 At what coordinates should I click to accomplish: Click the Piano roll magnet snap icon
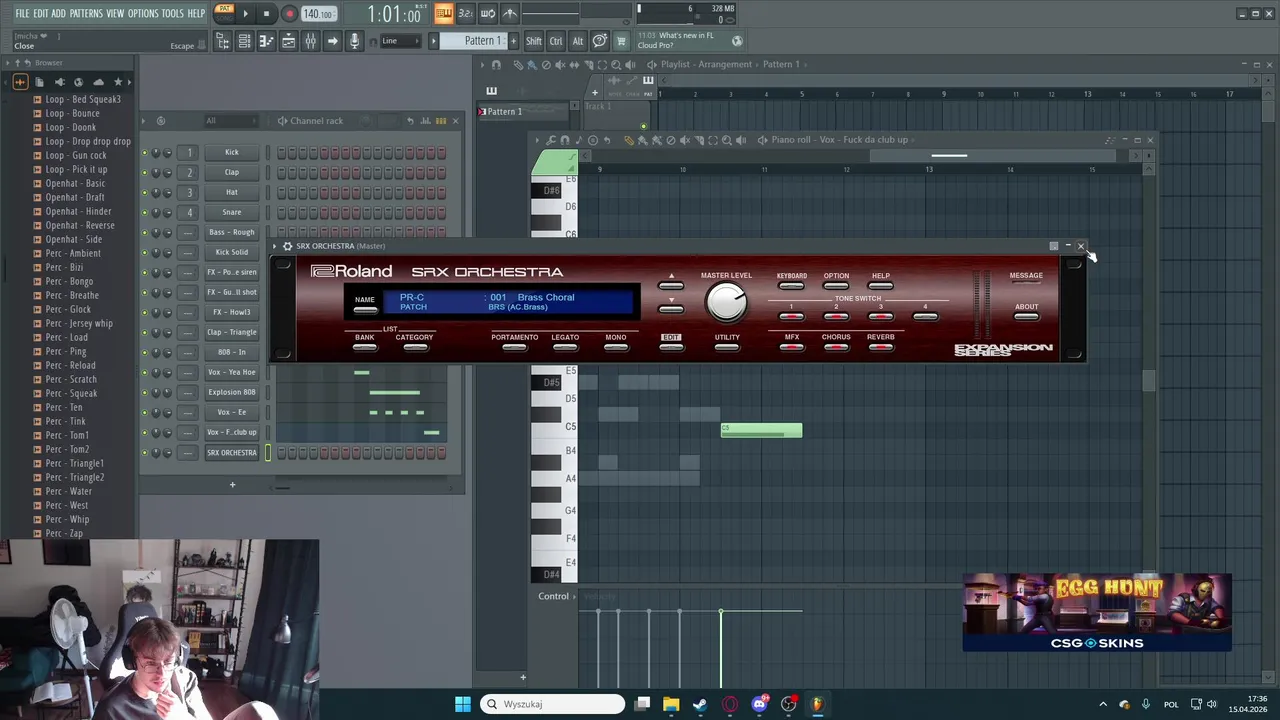pos(565,140)
